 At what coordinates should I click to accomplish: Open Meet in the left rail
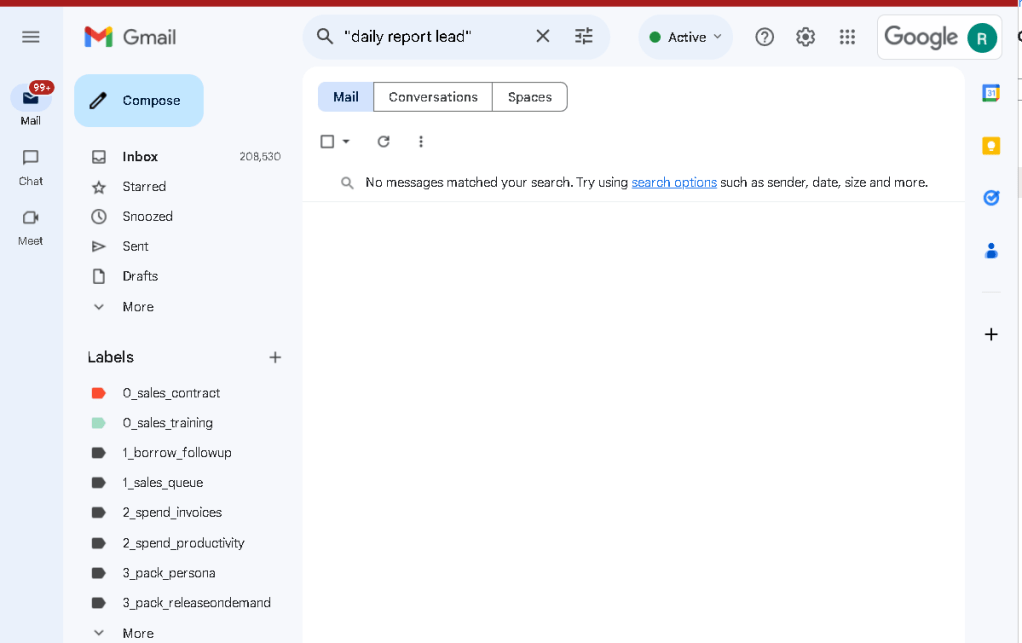coord(31,228)
